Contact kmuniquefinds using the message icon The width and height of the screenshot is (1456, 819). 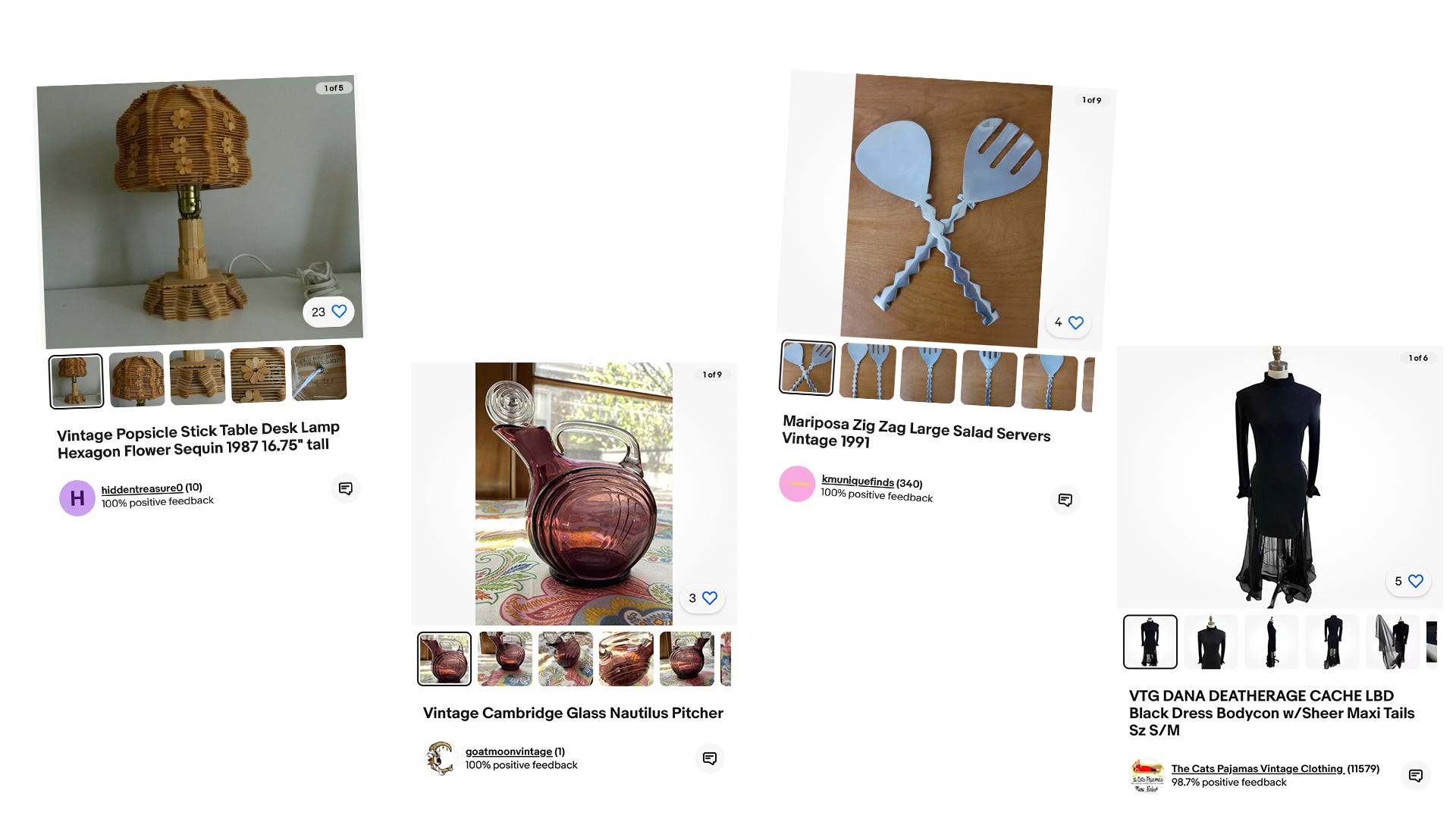(x=1065, y=500)
